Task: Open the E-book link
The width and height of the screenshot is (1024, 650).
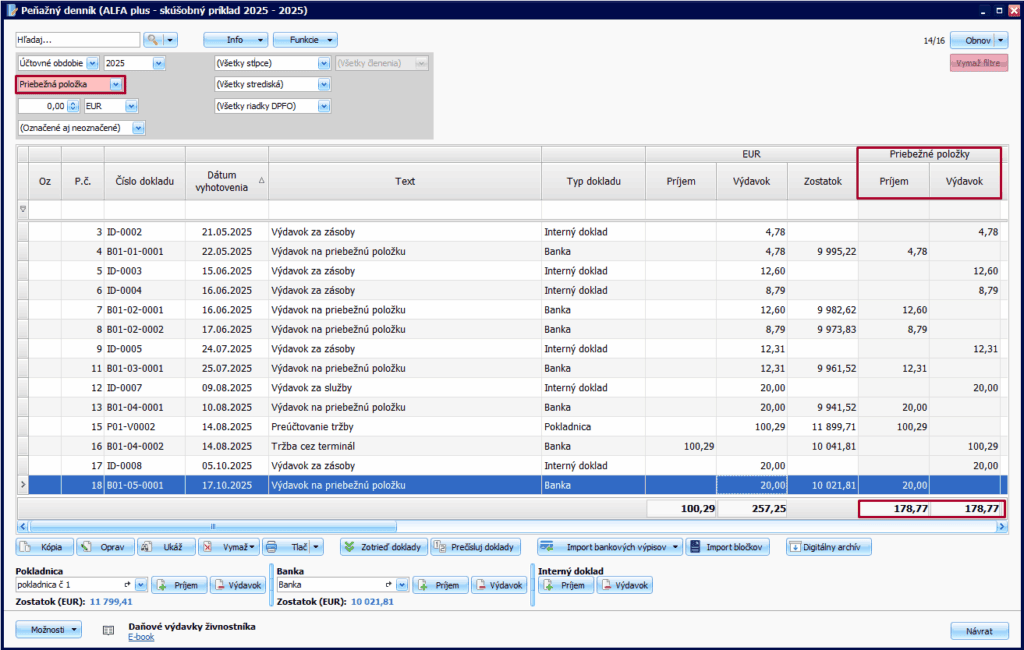Action: tap(141, 637)
